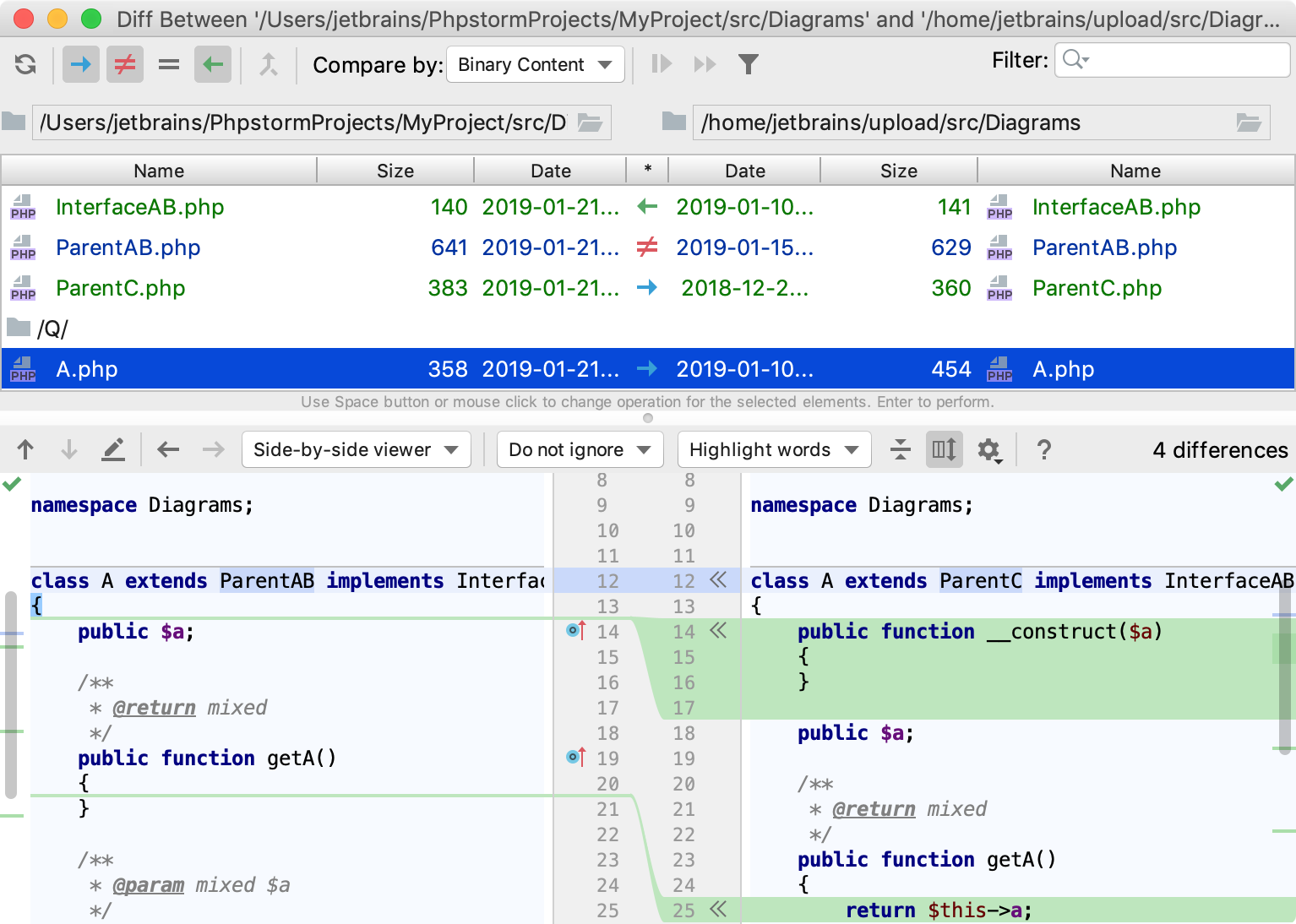Open the Do not ignore dropdown
This screenshot has width=1296, height=924.
point(580,449)
